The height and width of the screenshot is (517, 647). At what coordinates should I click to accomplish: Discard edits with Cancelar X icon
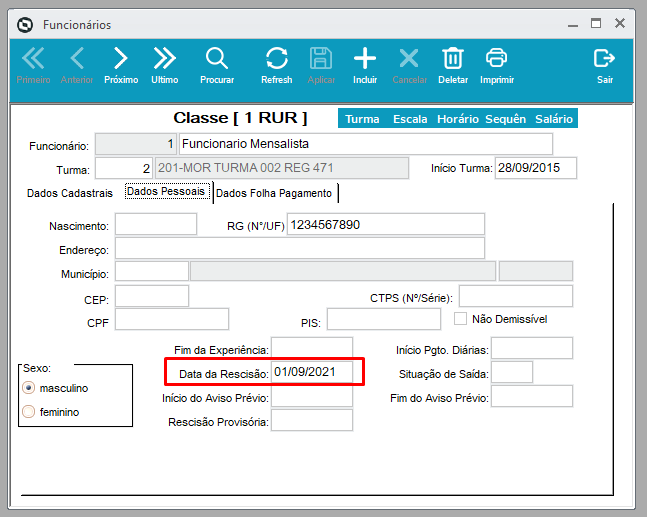pyautogui.click(x=409, y=66)
